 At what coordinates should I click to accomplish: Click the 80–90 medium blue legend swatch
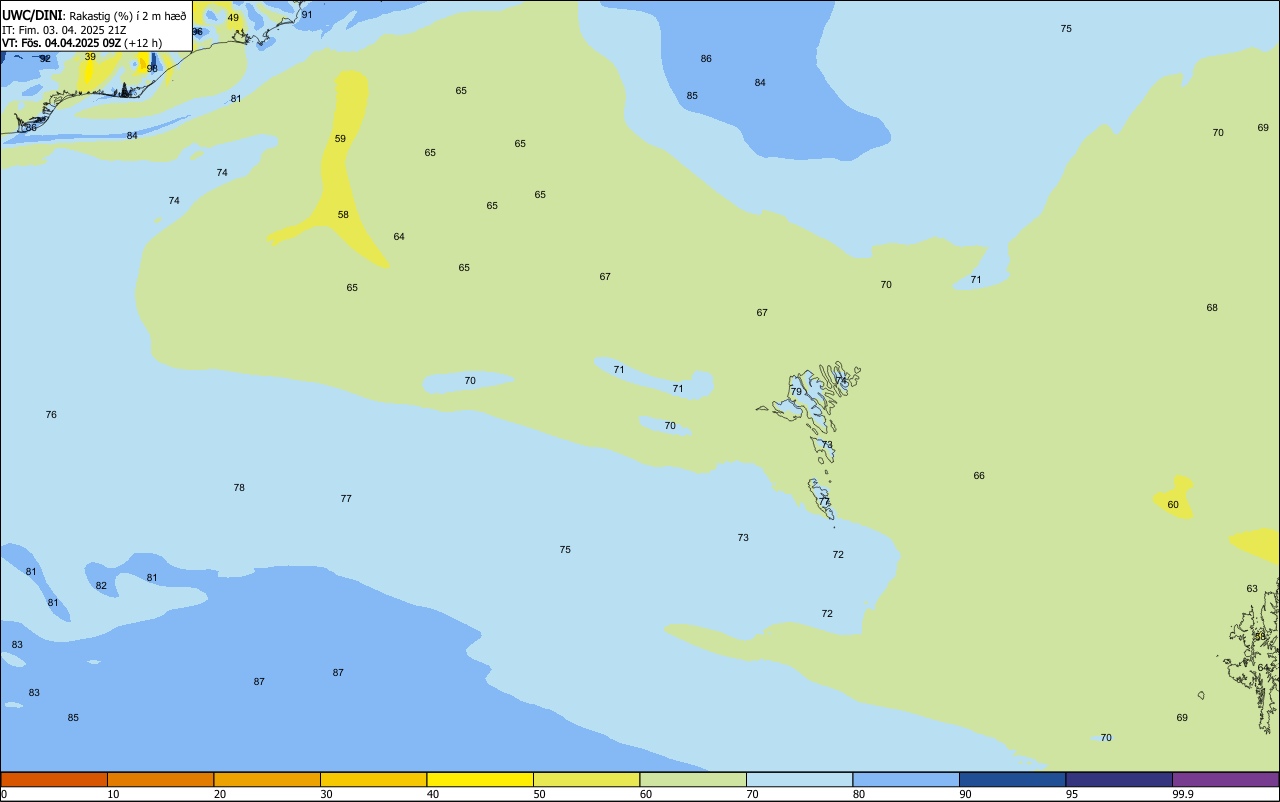coord(906,779)
